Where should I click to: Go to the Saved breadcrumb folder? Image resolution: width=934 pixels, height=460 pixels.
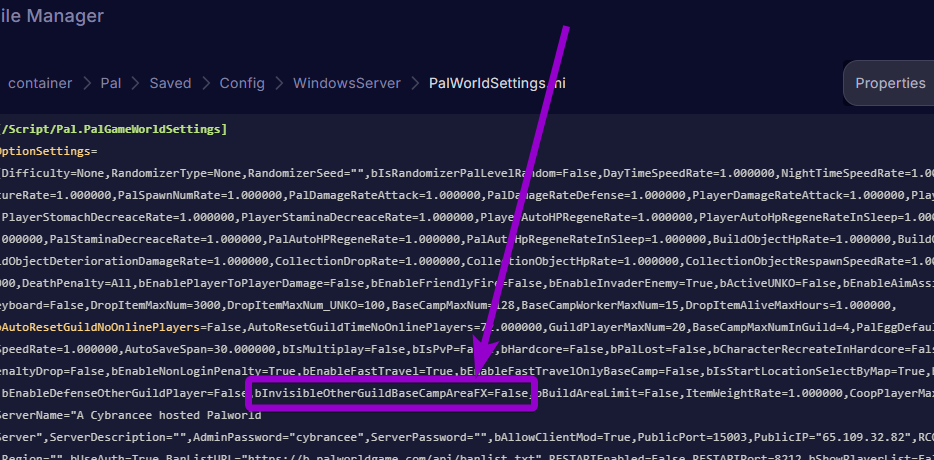170,83
